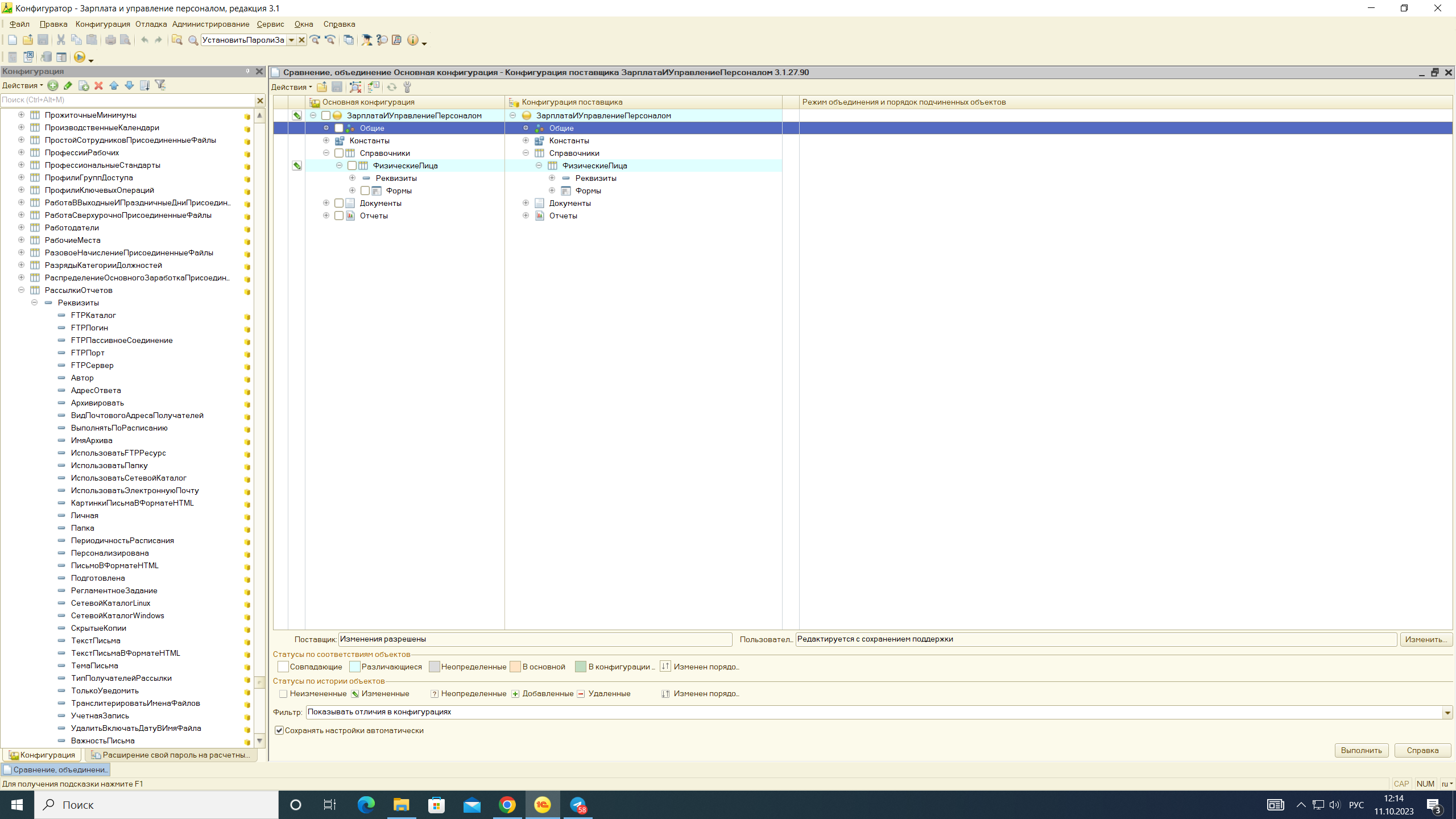The image size is (1456, 819).
Task: Click the Find next icon
Action: click(x=315, y=40)
